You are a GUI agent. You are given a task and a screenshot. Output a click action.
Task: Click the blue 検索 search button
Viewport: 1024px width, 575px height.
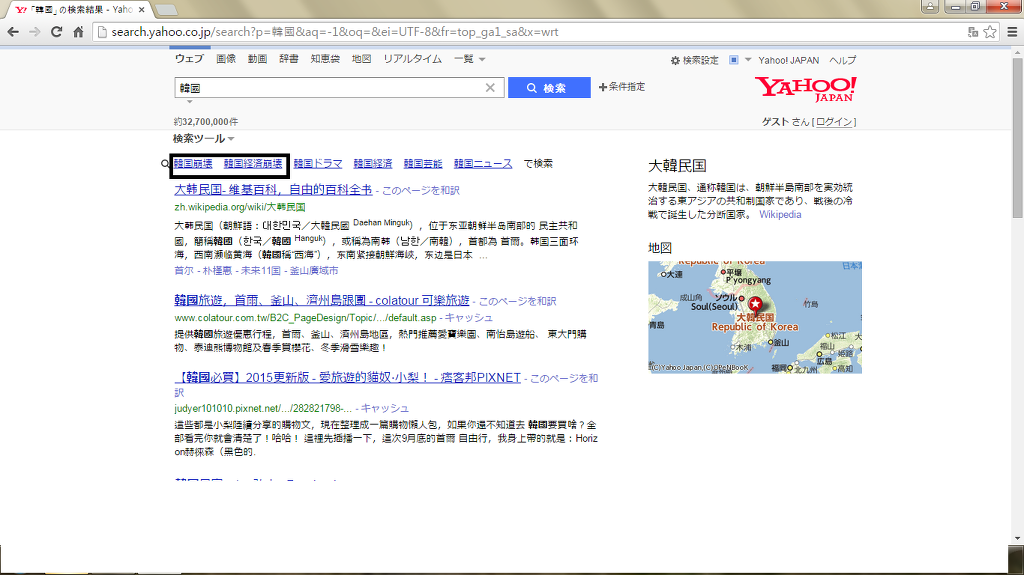coord(549,88)
